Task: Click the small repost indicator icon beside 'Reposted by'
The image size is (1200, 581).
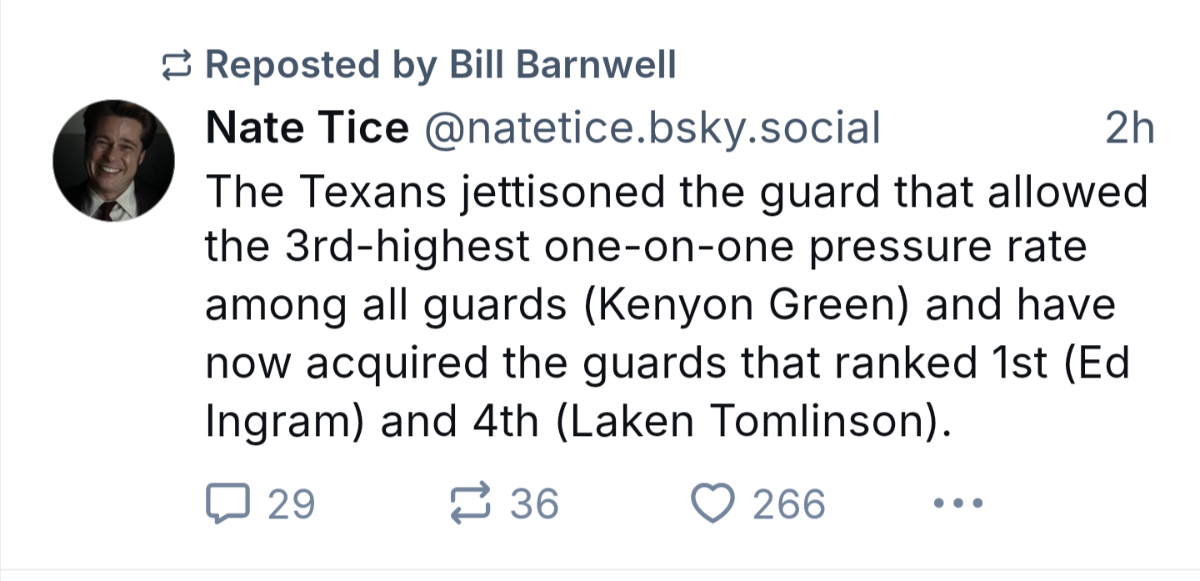Action: pos(177,66)
